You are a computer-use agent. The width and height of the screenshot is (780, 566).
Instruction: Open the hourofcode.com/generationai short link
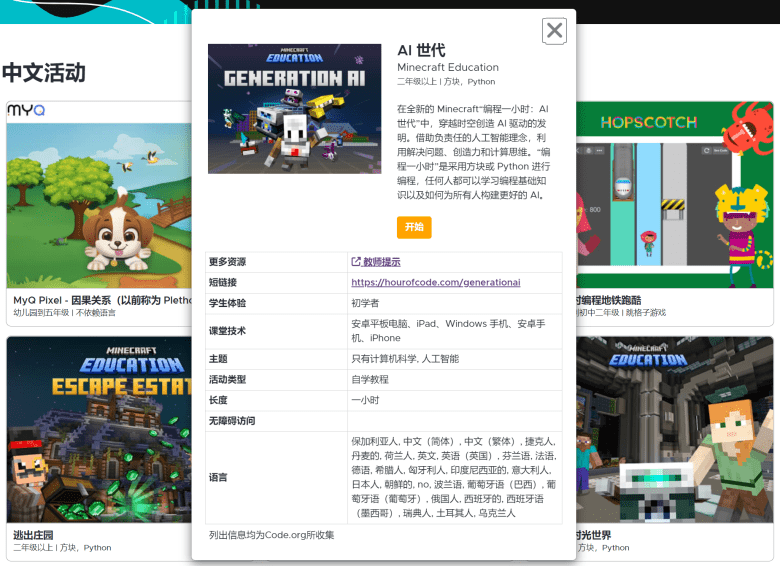(436, 282)
